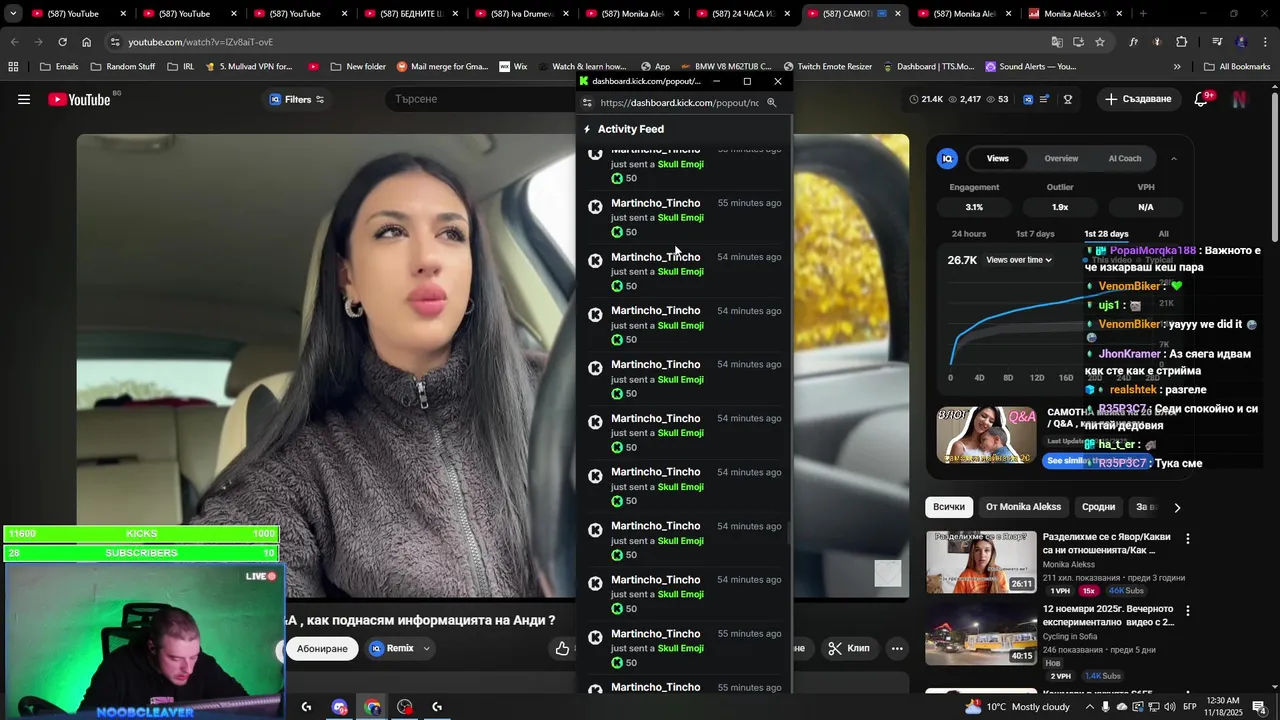
Task: Open the Views over time dropdown
Action: pyautogui.click(x=1019, y=260)
